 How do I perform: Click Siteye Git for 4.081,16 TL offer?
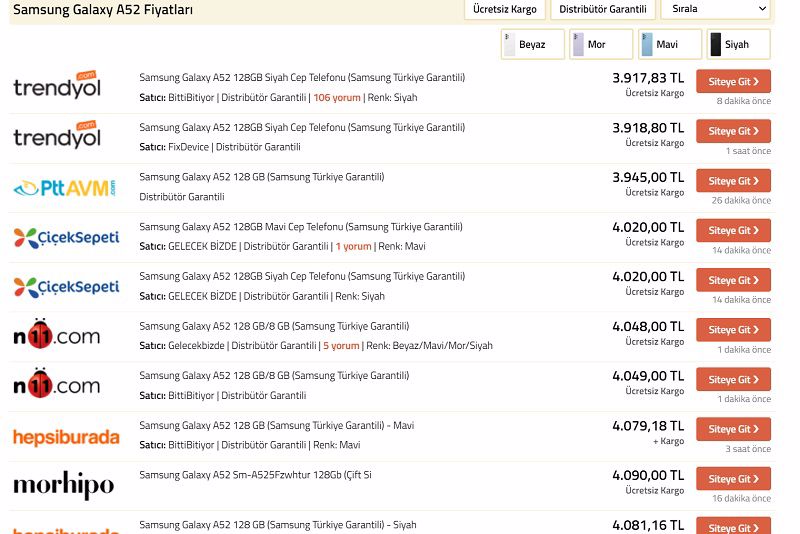[x=733, y=527]
